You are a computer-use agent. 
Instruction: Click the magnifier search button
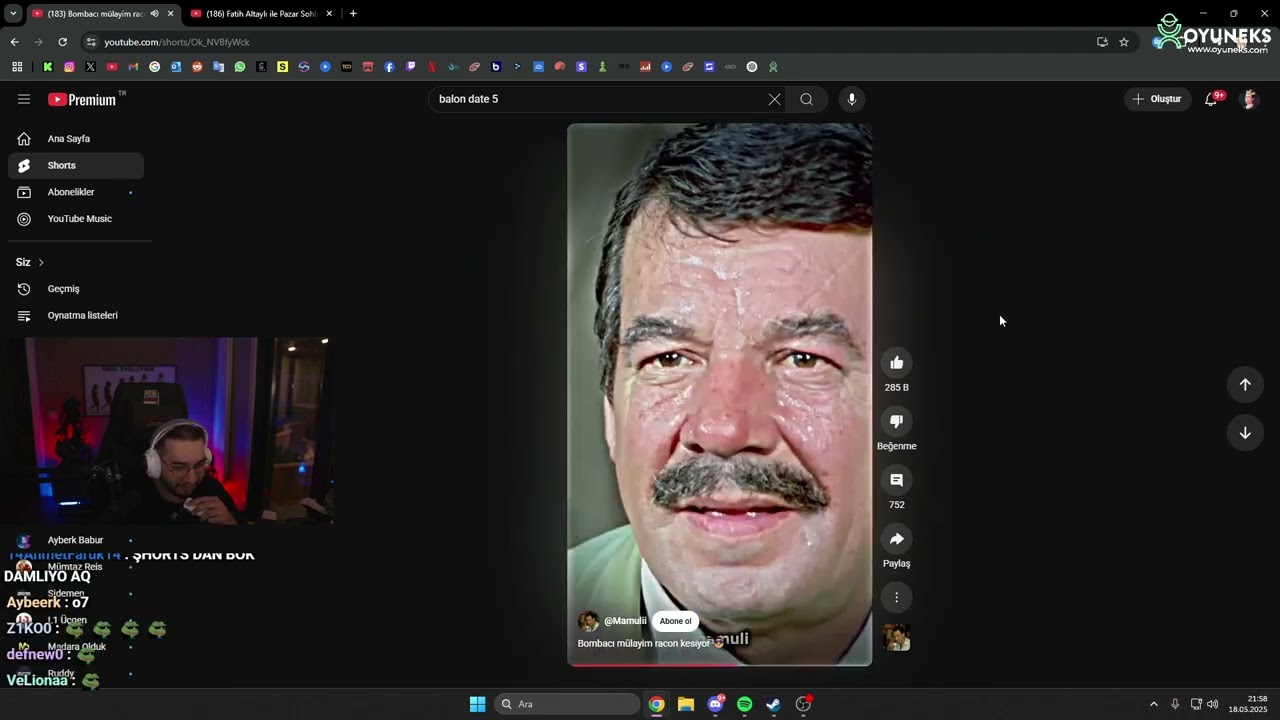(x=806, y=99)
